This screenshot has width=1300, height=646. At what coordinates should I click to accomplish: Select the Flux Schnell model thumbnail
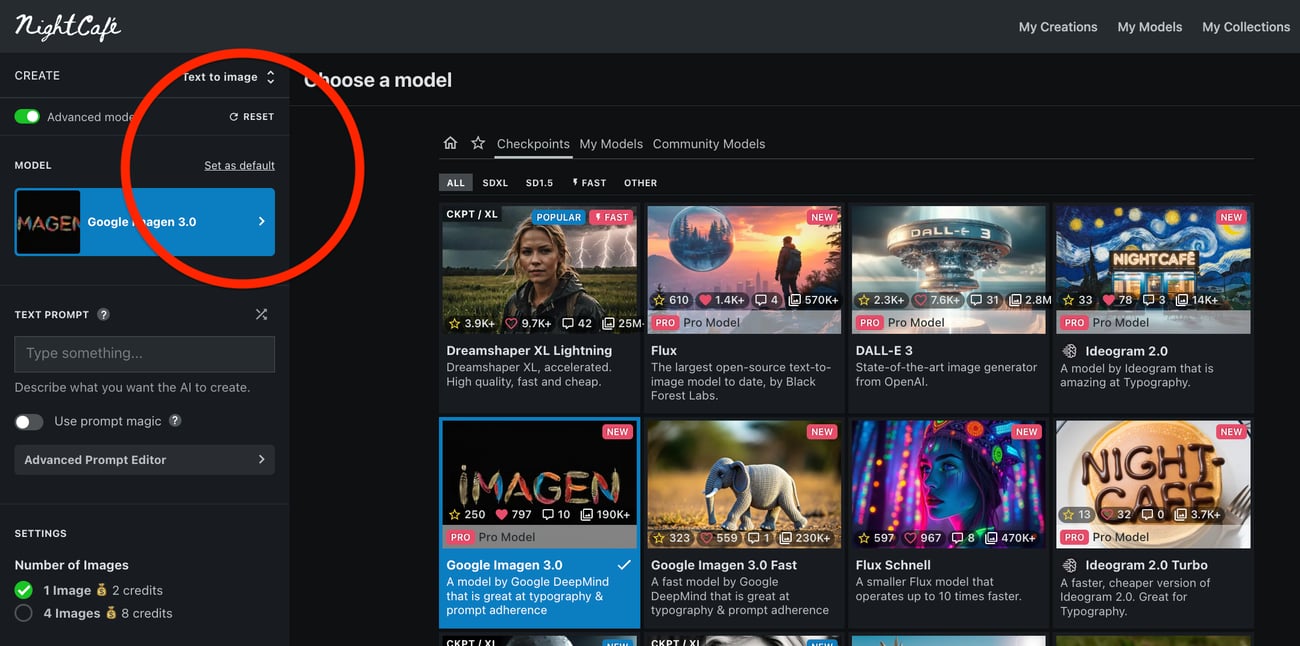(x=949, y=484)
